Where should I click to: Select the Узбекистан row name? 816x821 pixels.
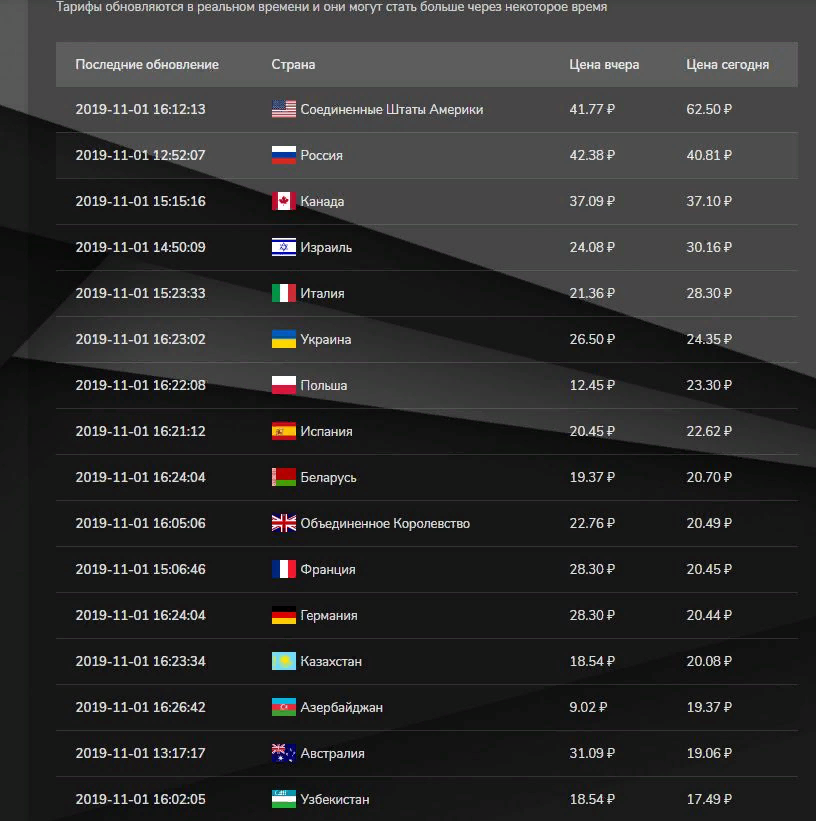pyautogui.click(x=335, y=799)
